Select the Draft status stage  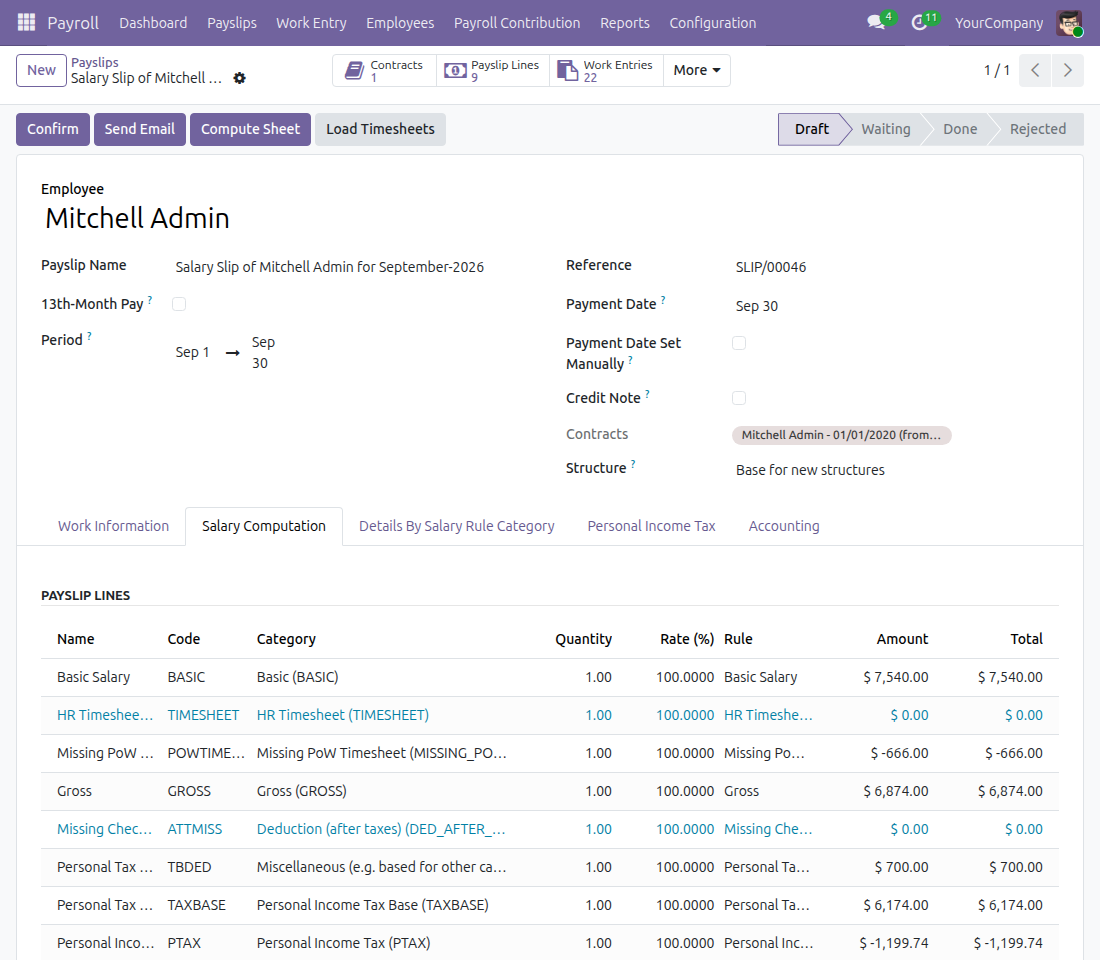(811, 129)
